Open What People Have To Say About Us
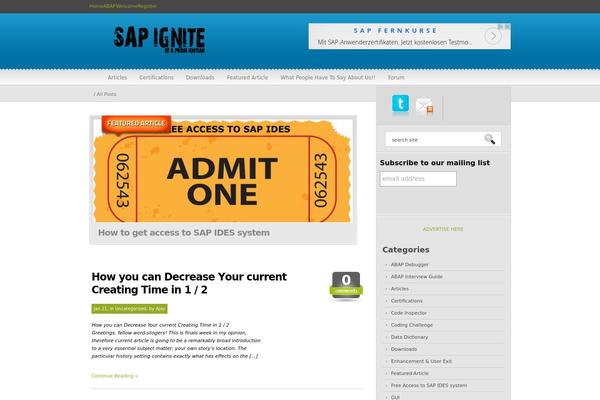 click(328, 77)
